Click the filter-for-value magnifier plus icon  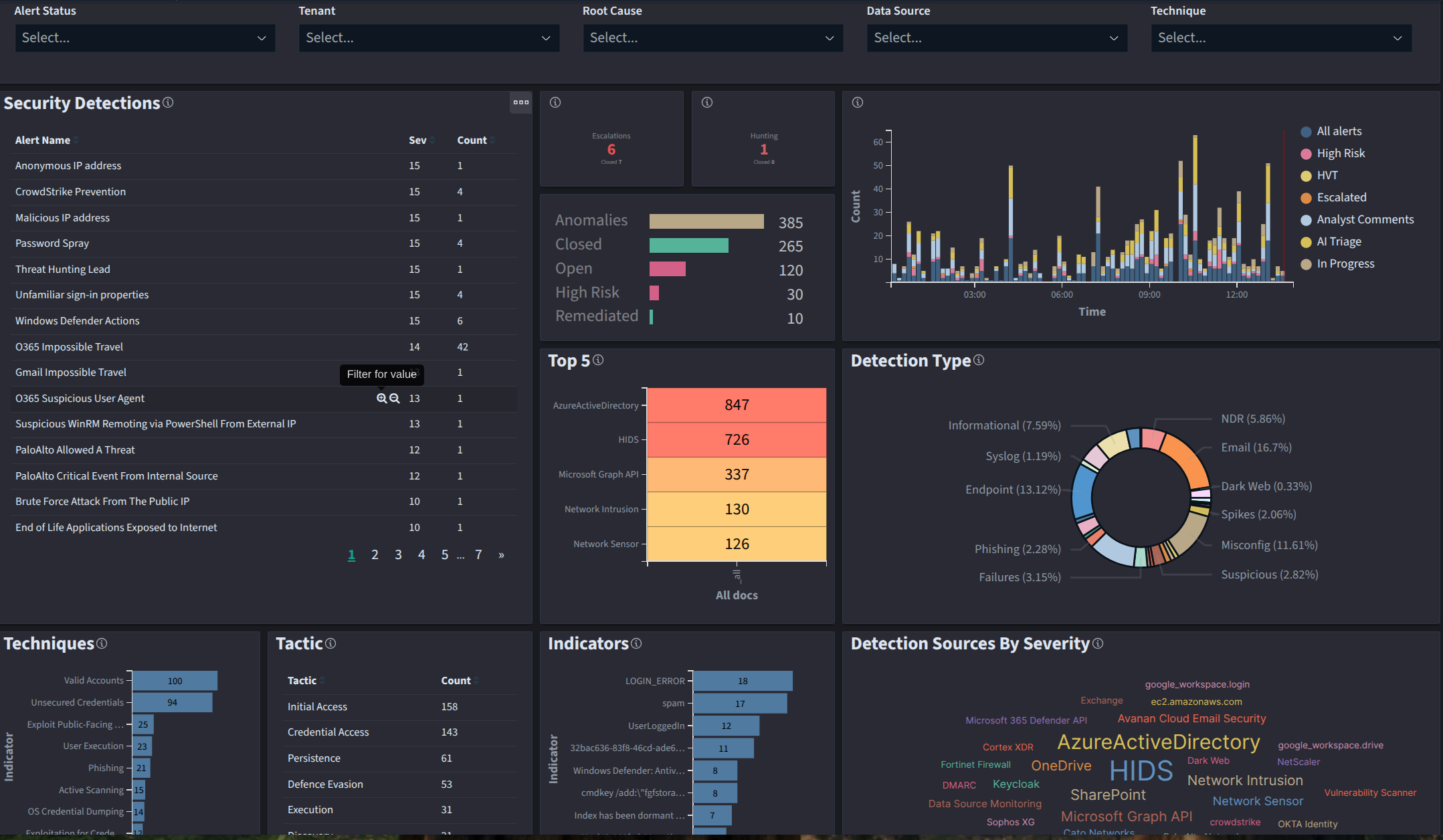pos(381,399)
